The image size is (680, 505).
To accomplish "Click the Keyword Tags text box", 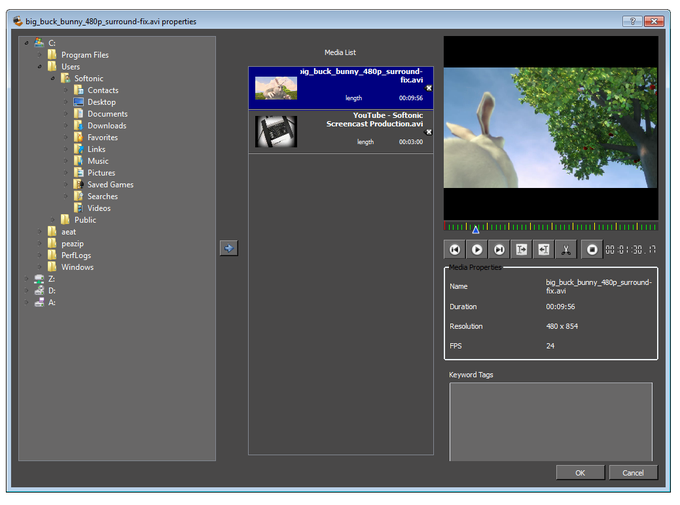I will [x=550, y=421].
